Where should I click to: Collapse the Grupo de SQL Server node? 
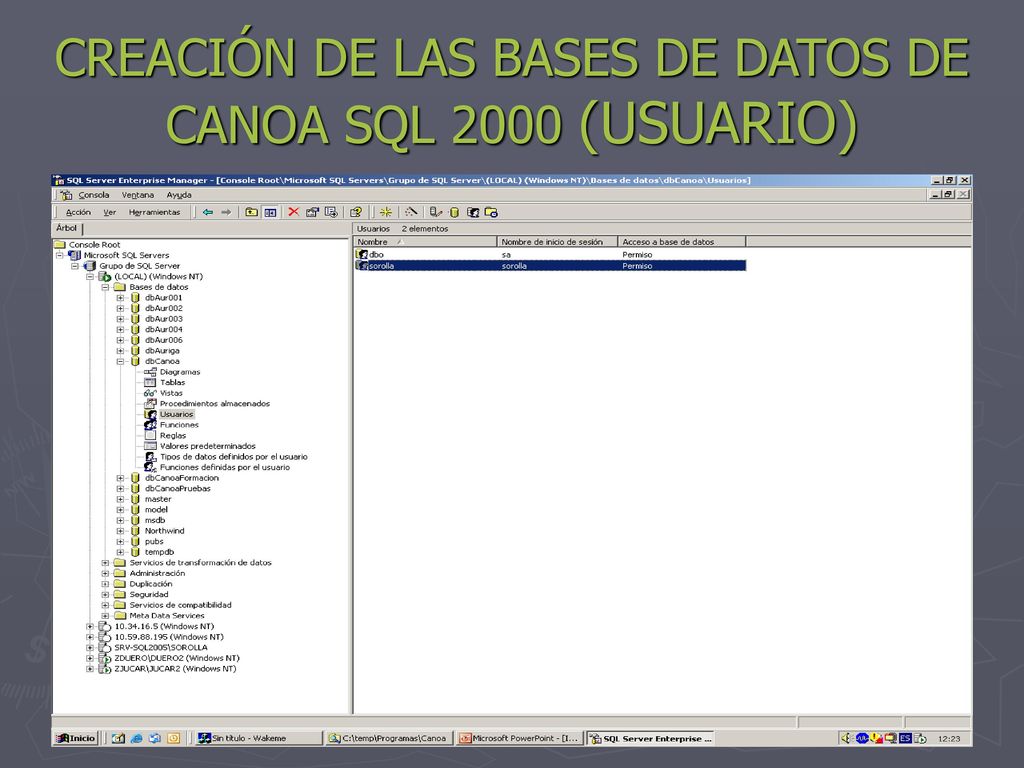pos(74,266)
